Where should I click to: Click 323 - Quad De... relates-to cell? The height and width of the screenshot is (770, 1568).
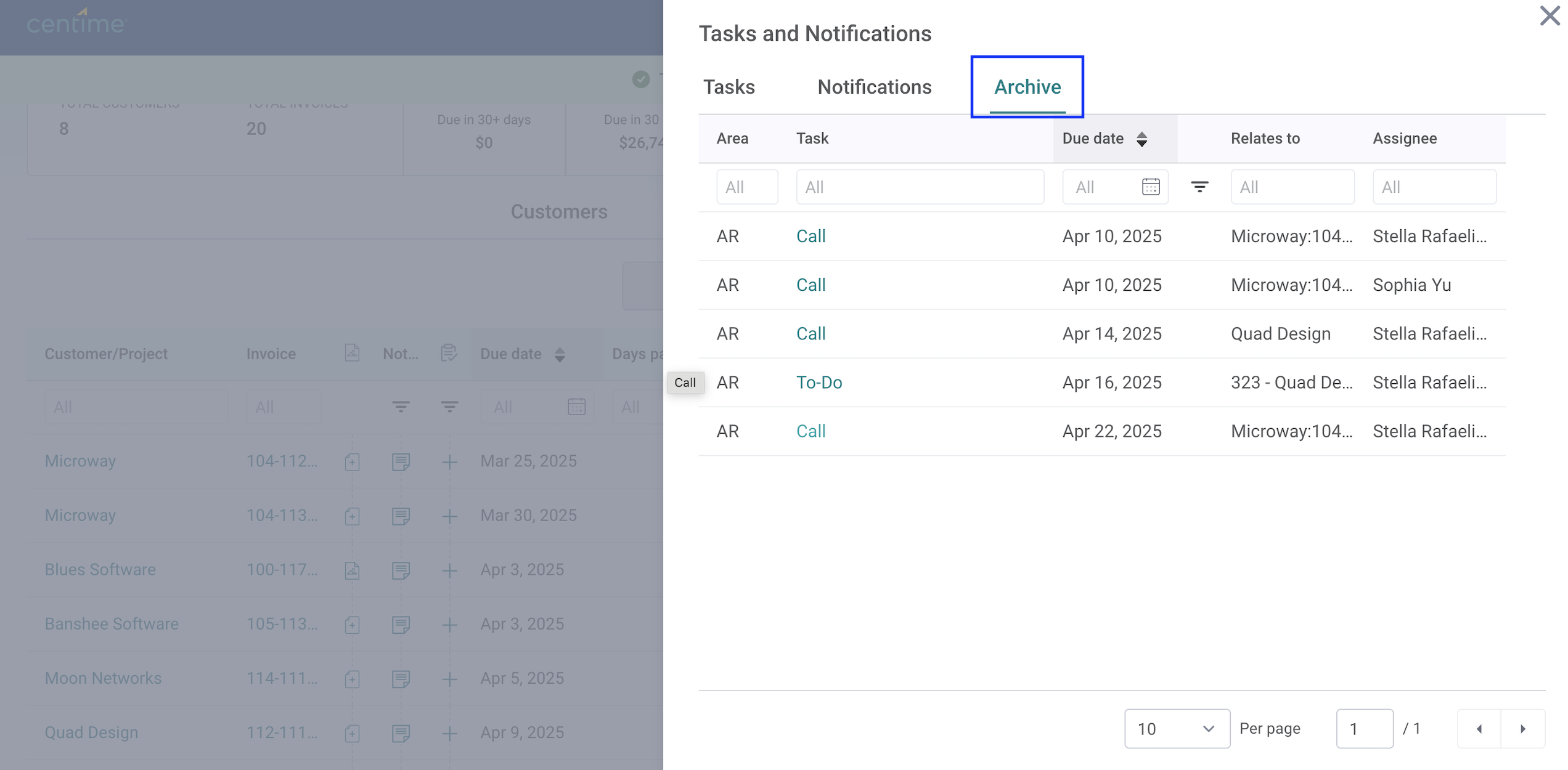tap(1292, 383)
